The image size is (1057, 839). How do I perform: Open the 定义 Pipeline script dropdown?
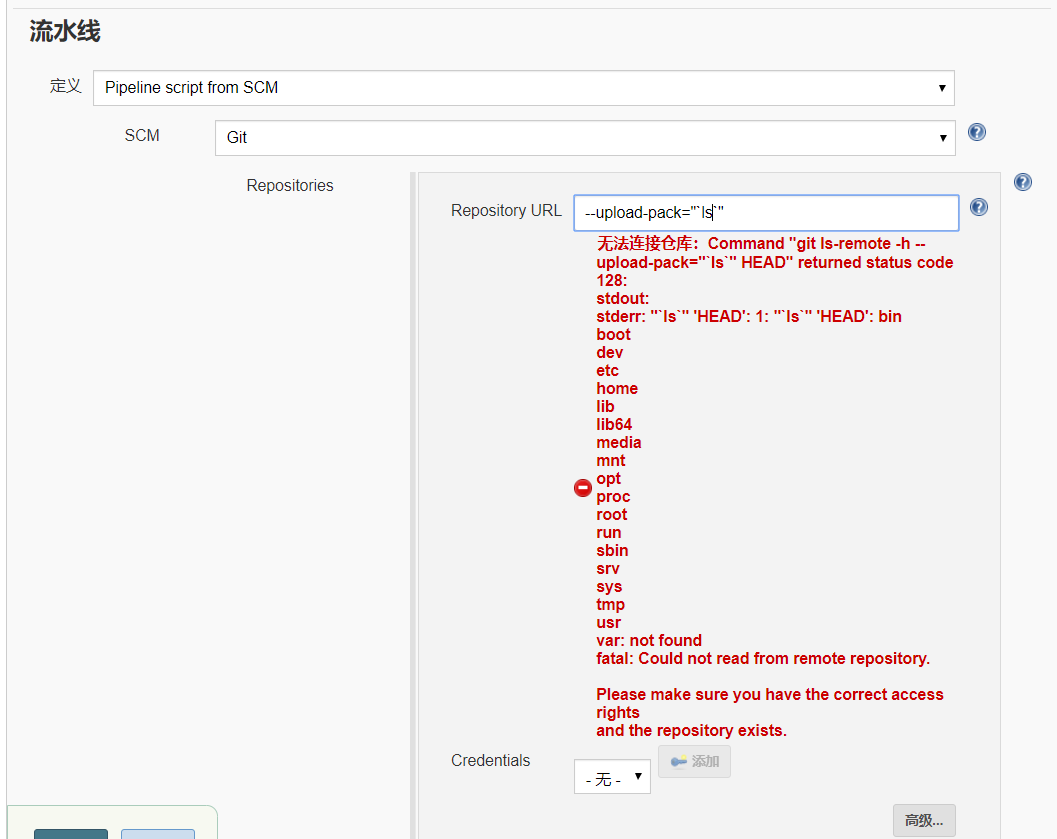[x=524, y=88]
